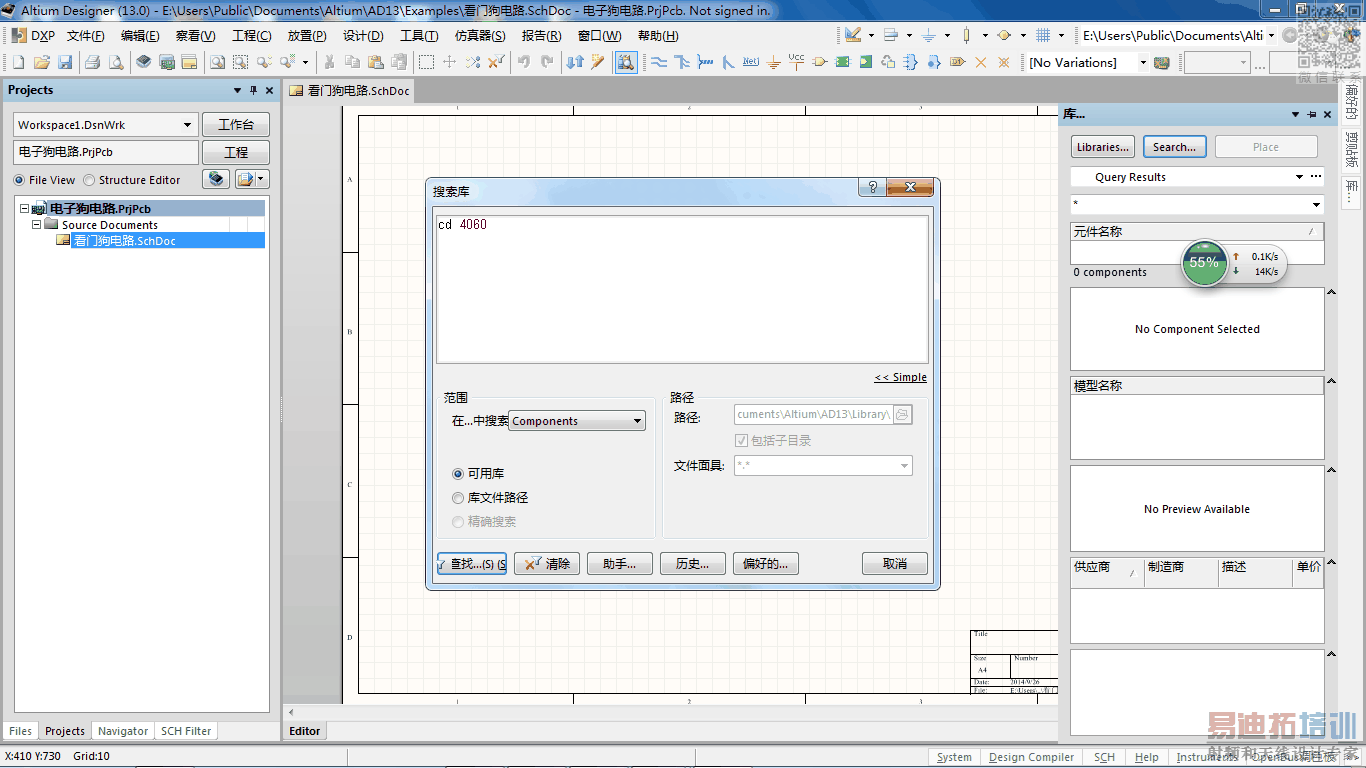The width and height of the screenshot is (1366, 768).
Task: Open the 文件面具 file mask dropdown
Action: [x=904, y=465]
